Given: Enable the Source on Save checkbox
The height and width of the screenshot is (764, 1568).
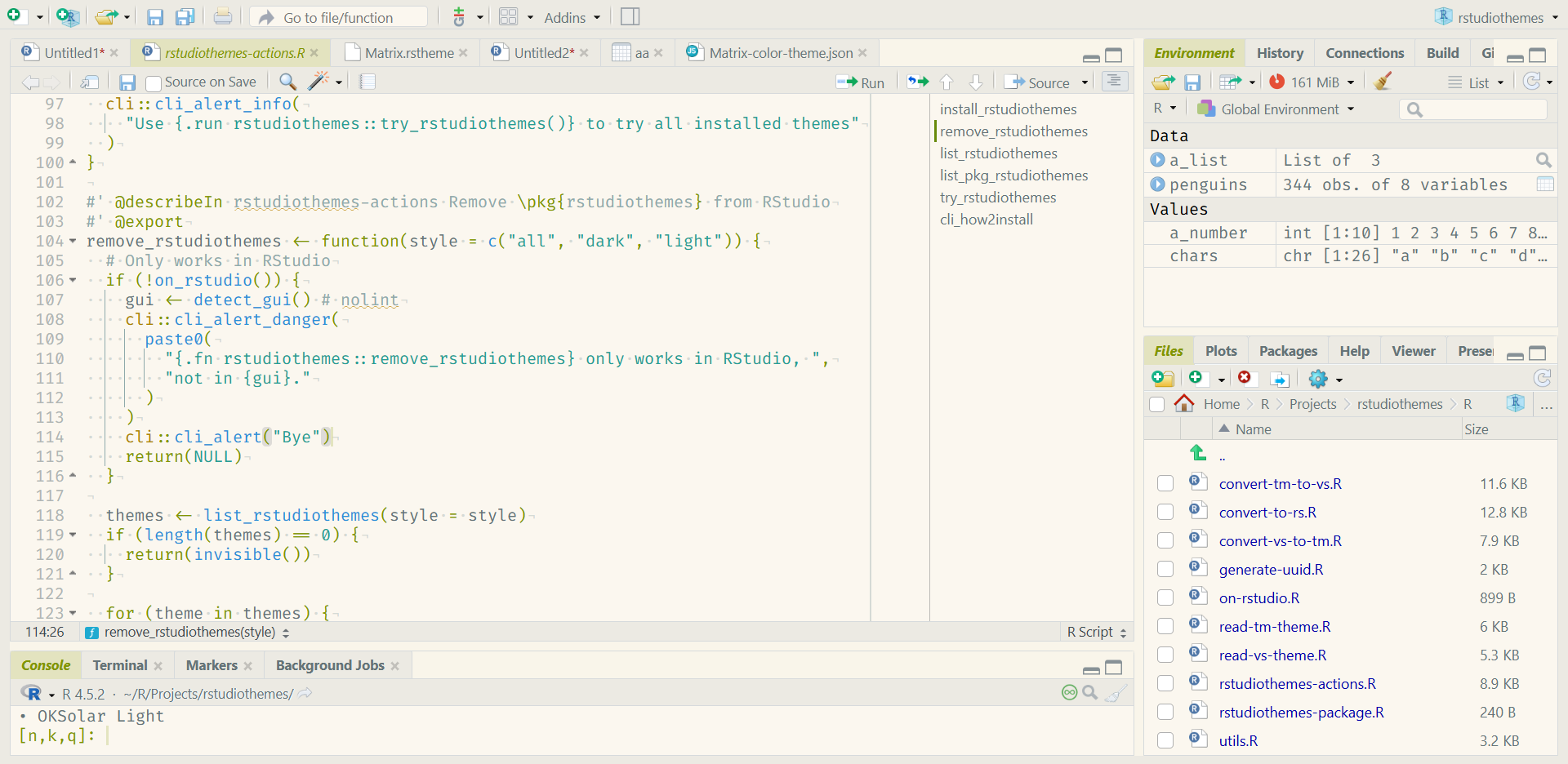Looking at the screenshot, I should (x=153, y=82).
